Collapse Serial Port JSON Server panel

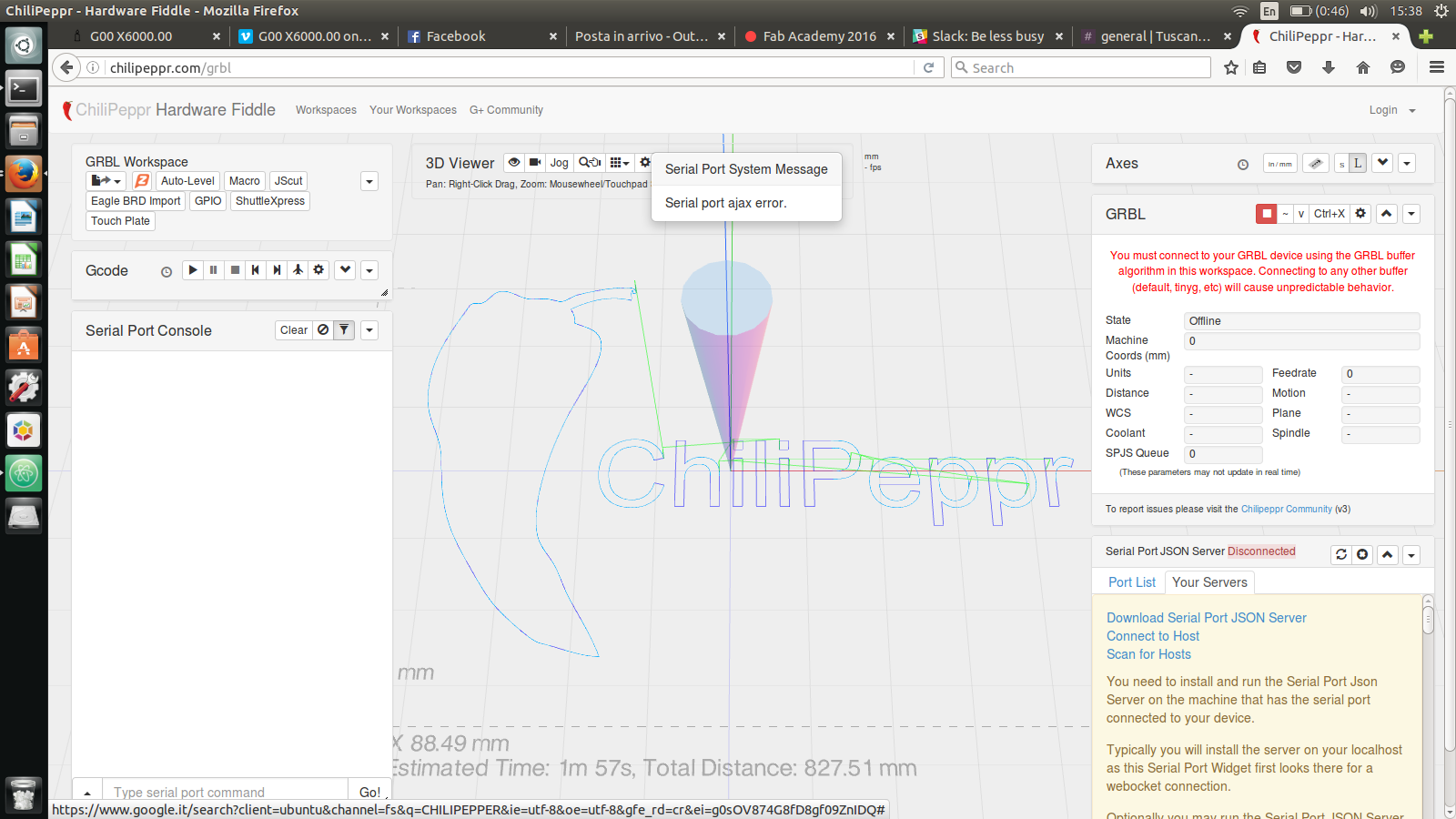pos(1387,554)
